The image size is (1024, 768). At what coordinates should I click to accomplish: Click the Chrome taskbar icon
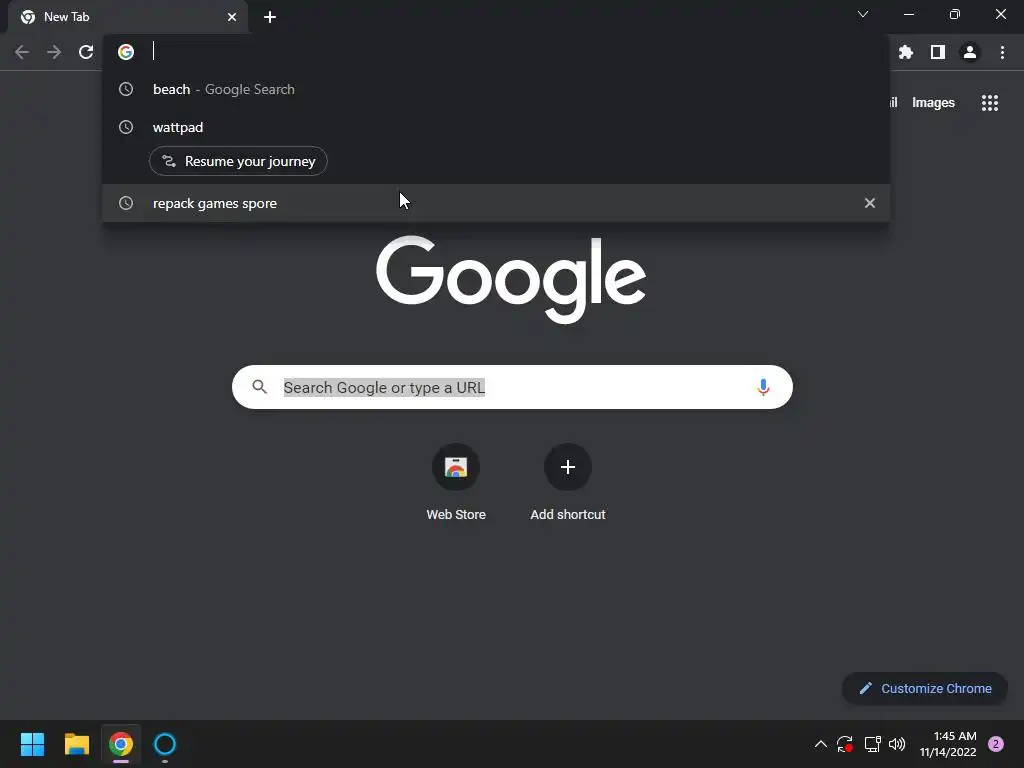pyautogui.click(x=121, y=744)
